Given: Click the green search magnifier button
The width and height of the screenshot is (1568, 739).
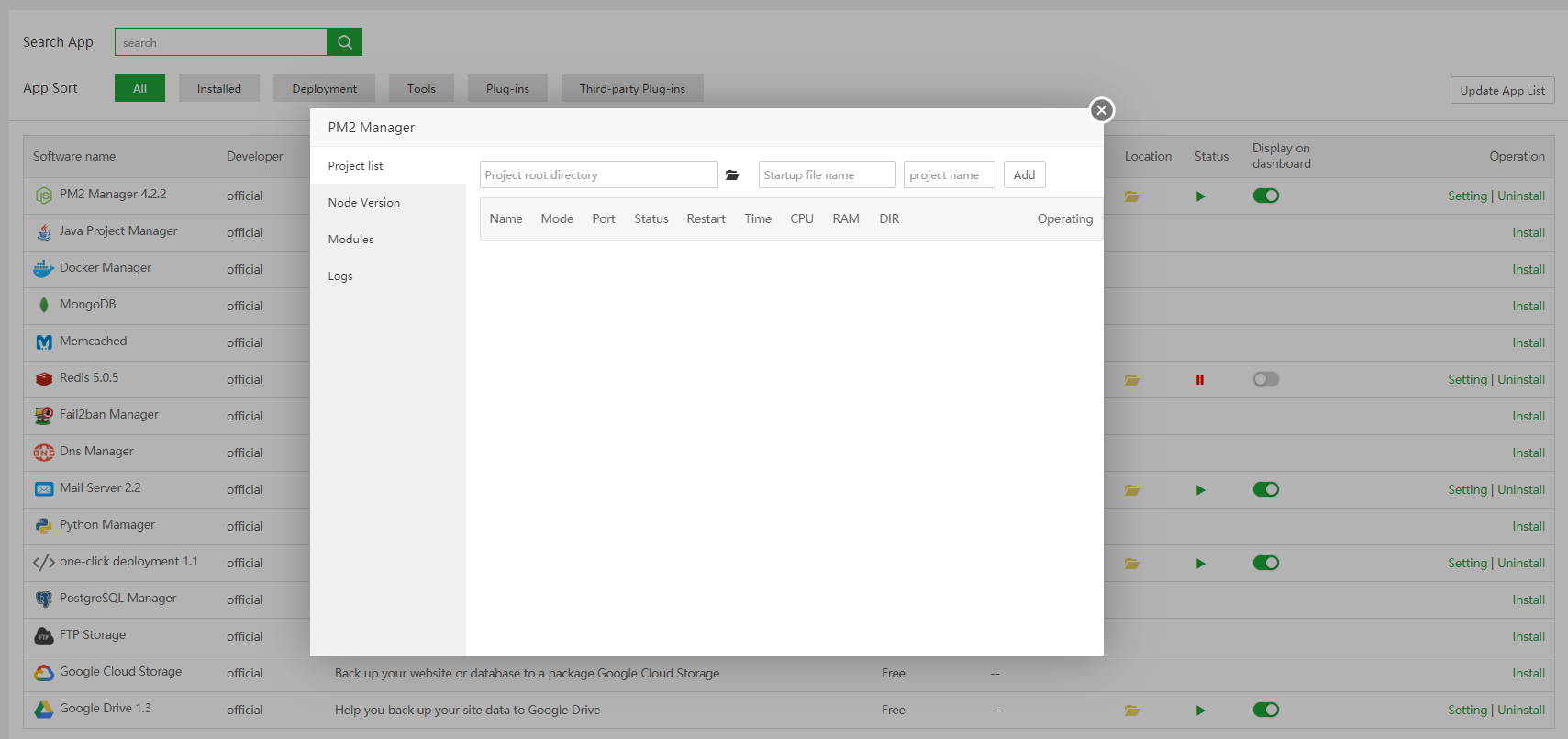Looking at the screenshot, I should [344, 42].
